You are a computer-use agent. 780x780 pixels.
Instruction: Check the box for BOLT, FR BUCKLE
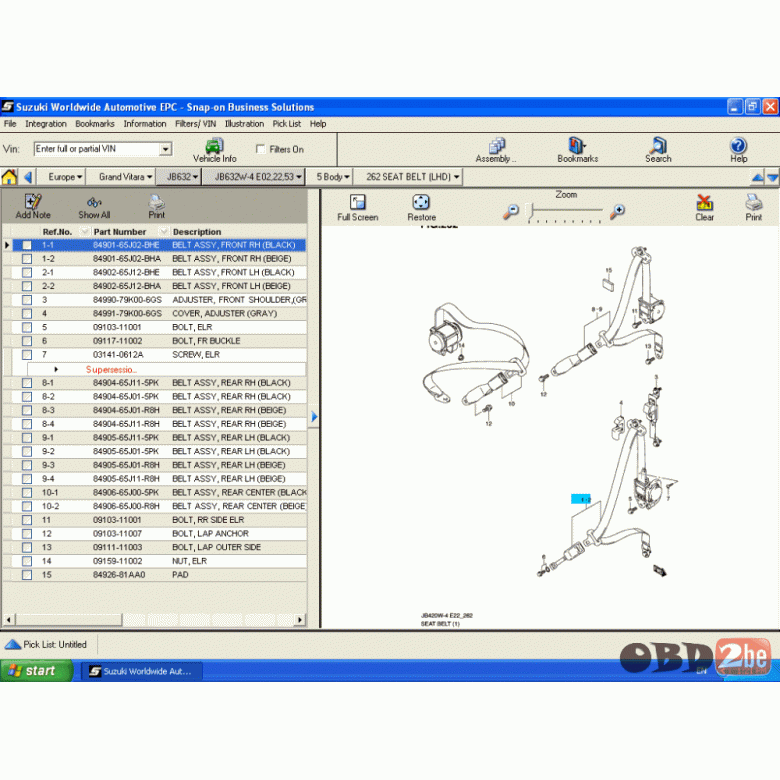point(27,341)
